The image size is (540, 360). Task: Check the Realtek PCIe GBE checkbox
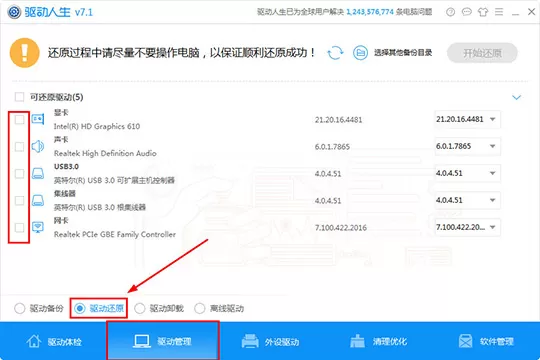tap(19, 227)
